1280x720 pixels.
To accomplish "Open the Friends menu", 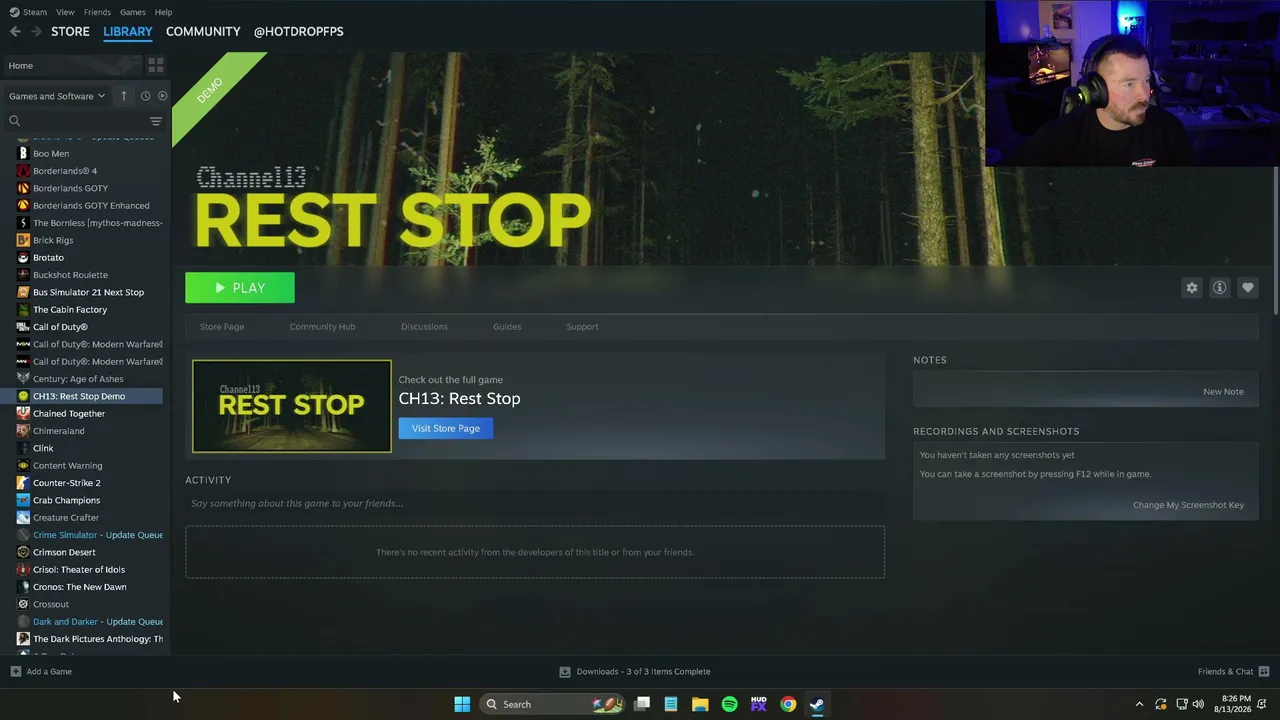I will [x=97, y=12].
